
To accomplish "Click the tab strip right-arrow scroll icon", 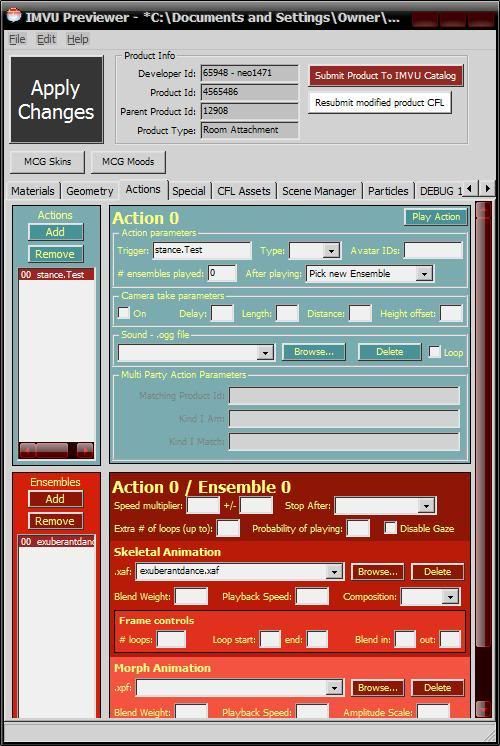I will click(x=487, y=189).
